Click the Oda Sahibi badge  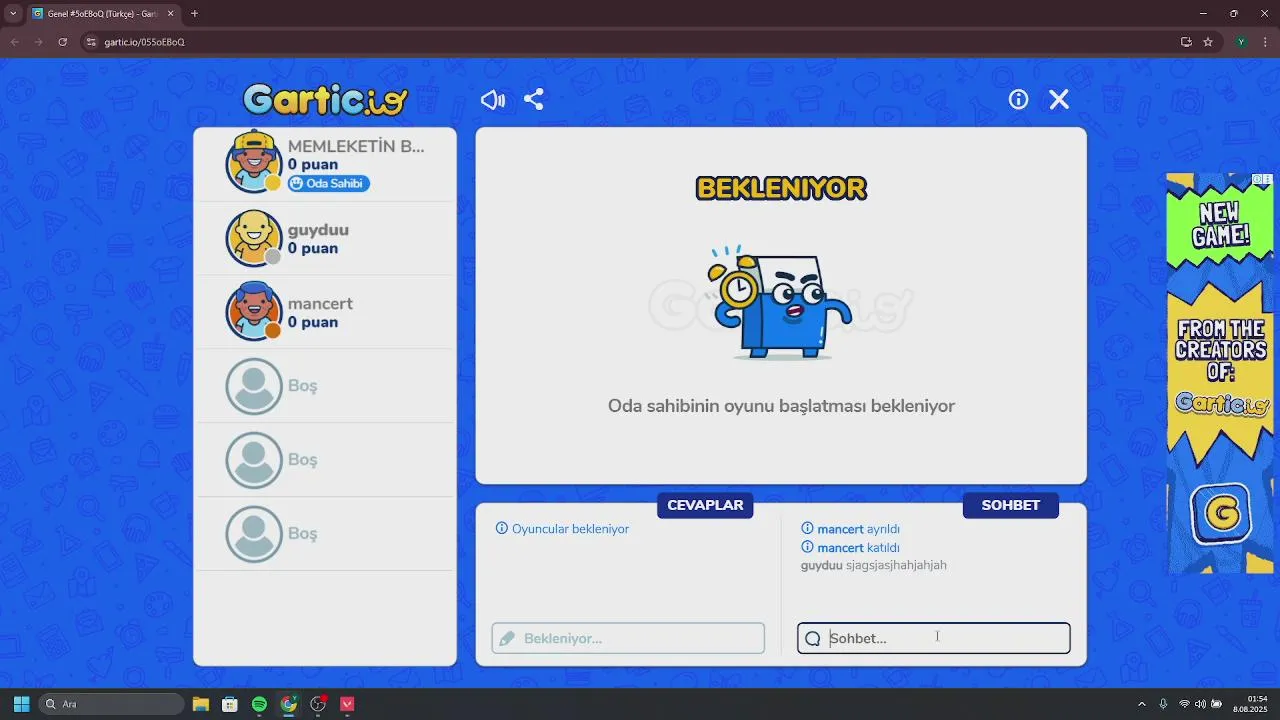pos(329,184)
